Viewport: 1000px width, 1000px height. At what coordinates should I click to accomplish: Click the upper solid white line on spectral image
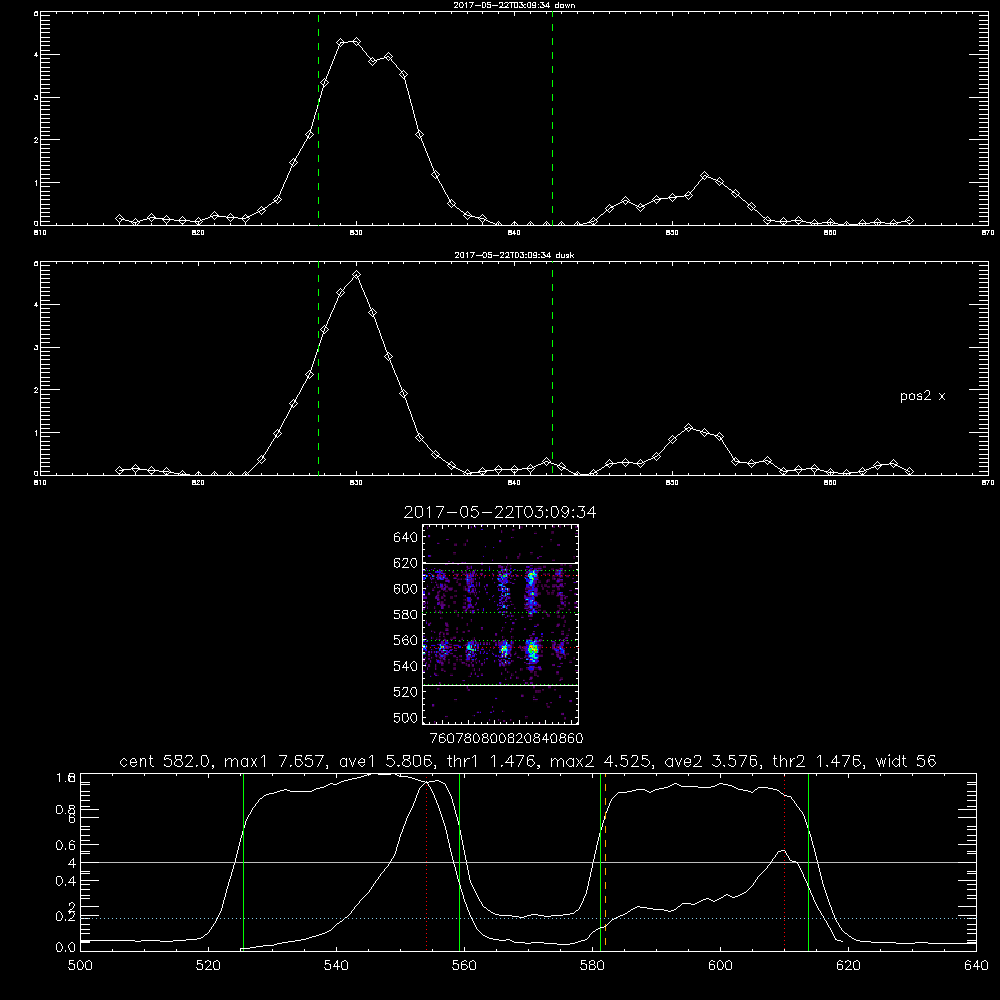(x=501, y=563)
